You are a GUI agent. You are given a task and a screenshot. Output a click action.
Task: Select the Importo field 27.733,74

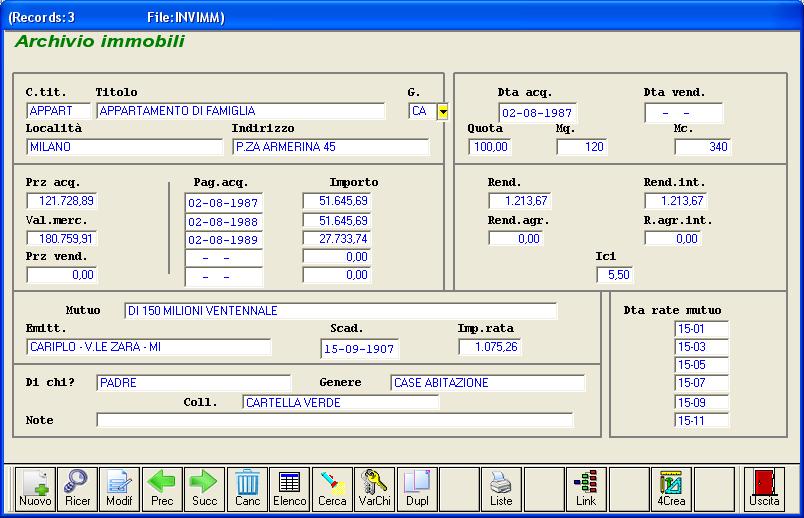coord(336,238)
